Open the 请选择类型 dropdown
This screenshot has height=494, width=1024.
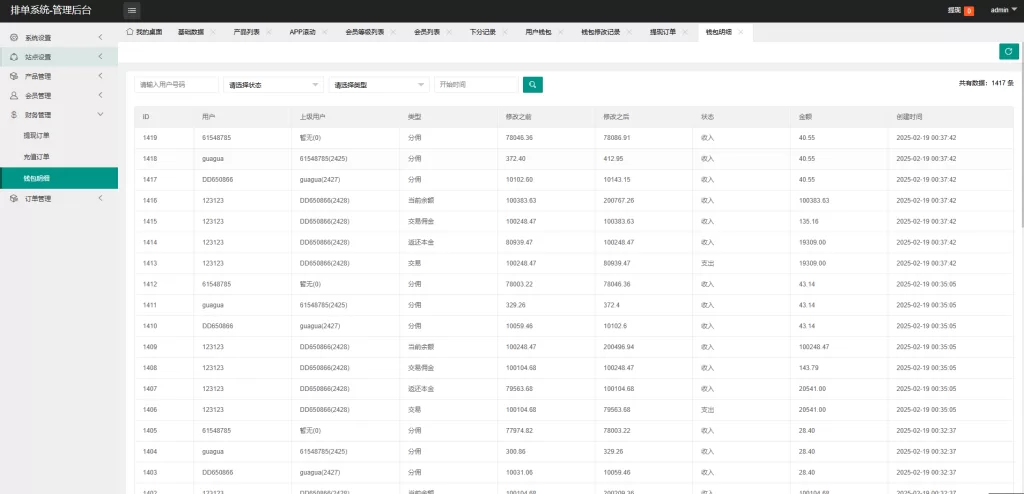pos(378,85)
